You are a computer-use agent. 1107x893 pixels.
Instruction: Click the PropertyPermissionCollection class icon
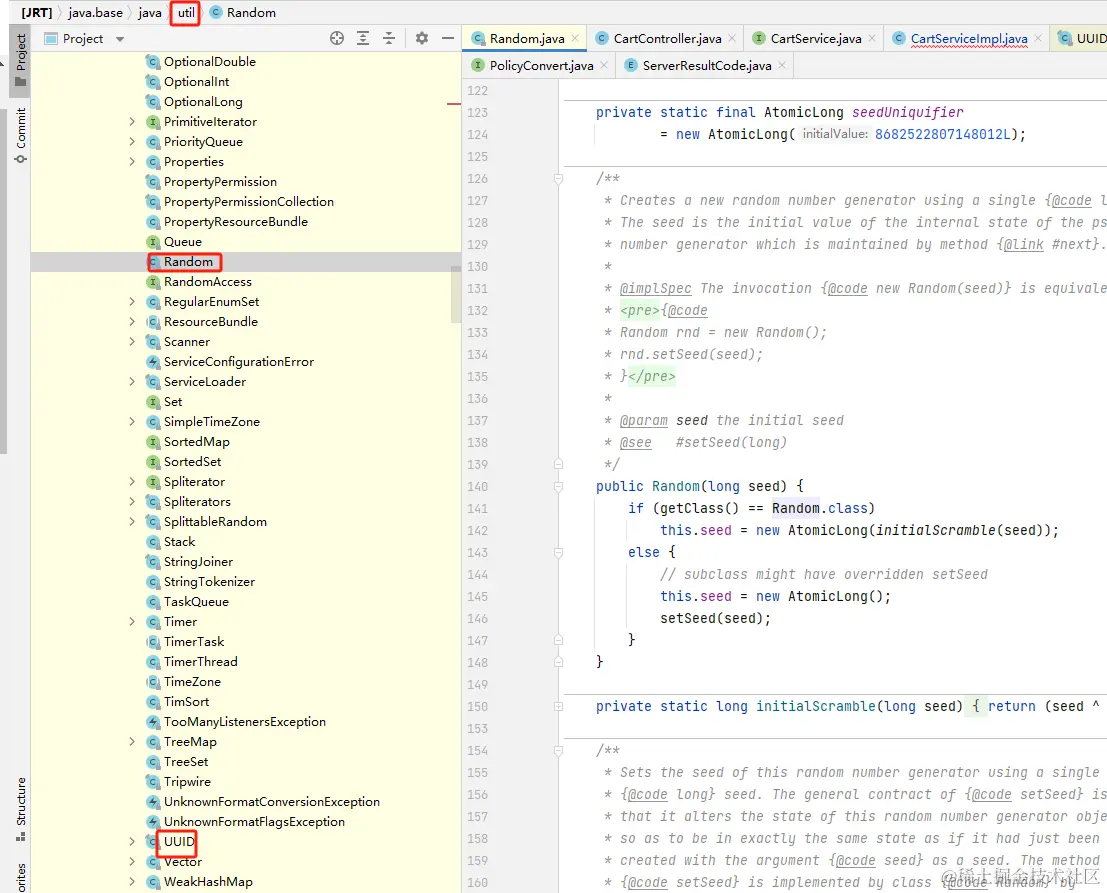point(152,202)
